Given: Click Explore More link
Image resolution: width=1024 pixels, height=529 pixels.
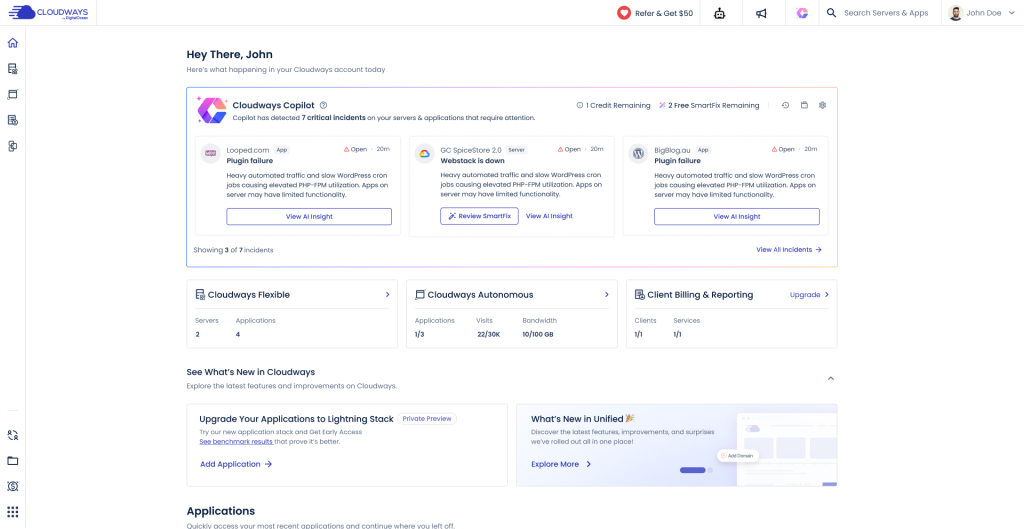Looking at the screenshot, I should [x=562, y=464].
